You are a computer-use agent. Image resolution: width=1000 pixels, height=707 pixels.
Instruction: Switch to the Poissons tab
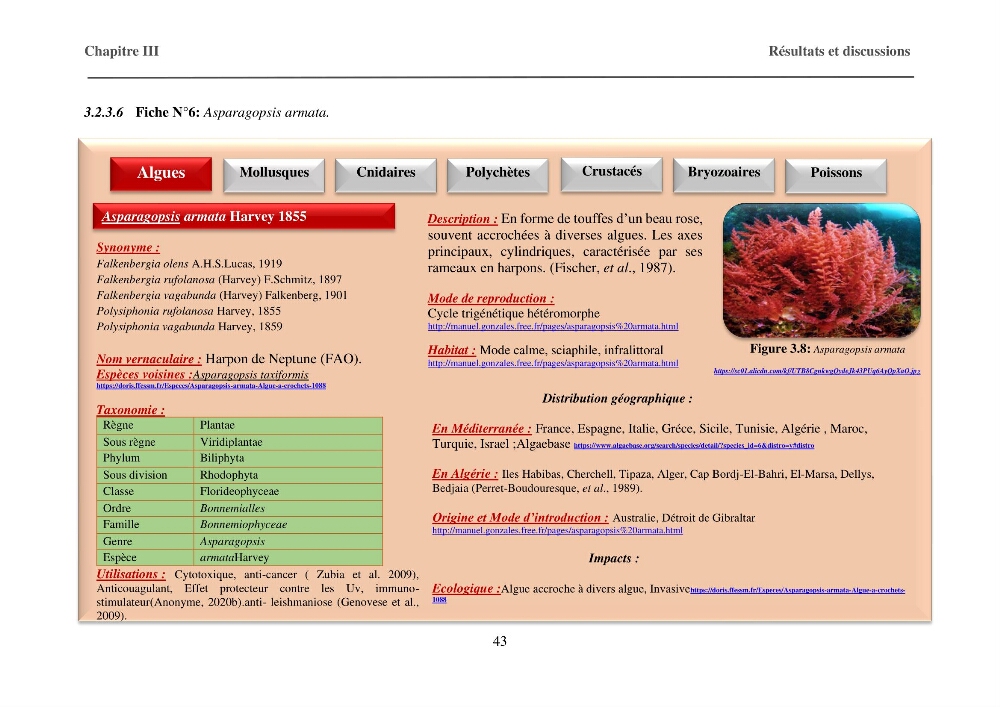coord(836,175)
